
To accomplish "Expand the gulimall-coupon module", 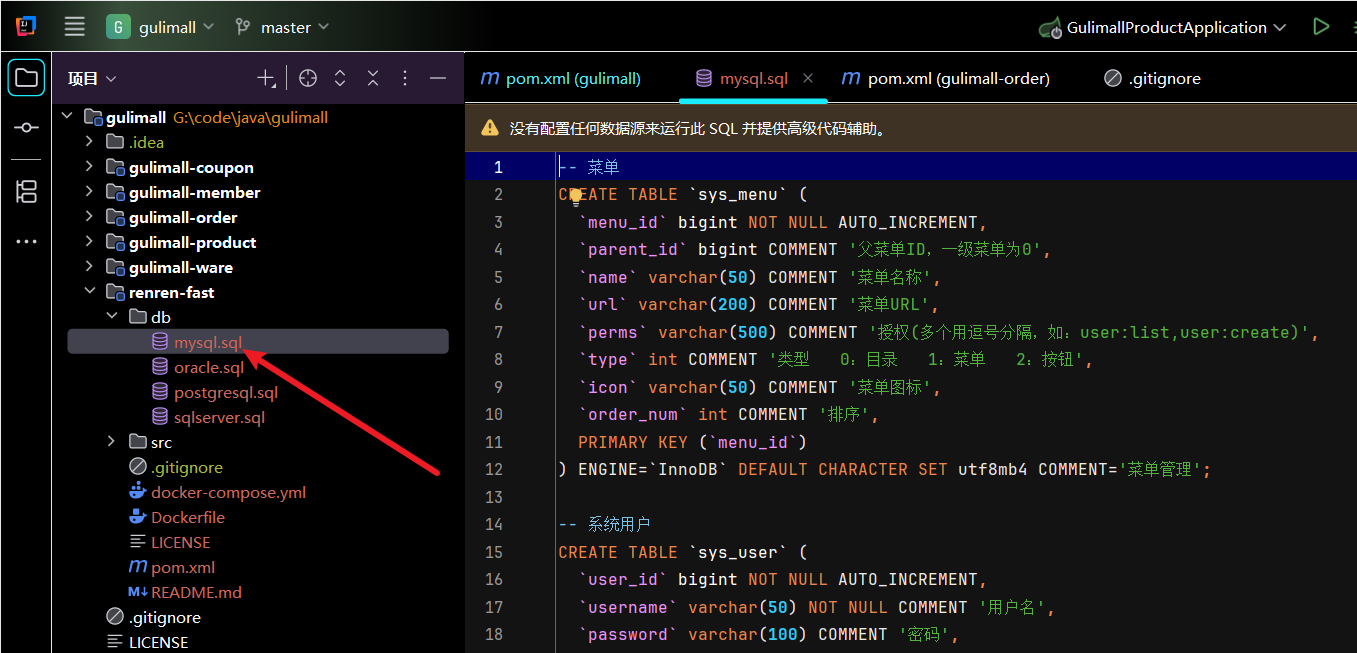I will (x=89, y=167).
